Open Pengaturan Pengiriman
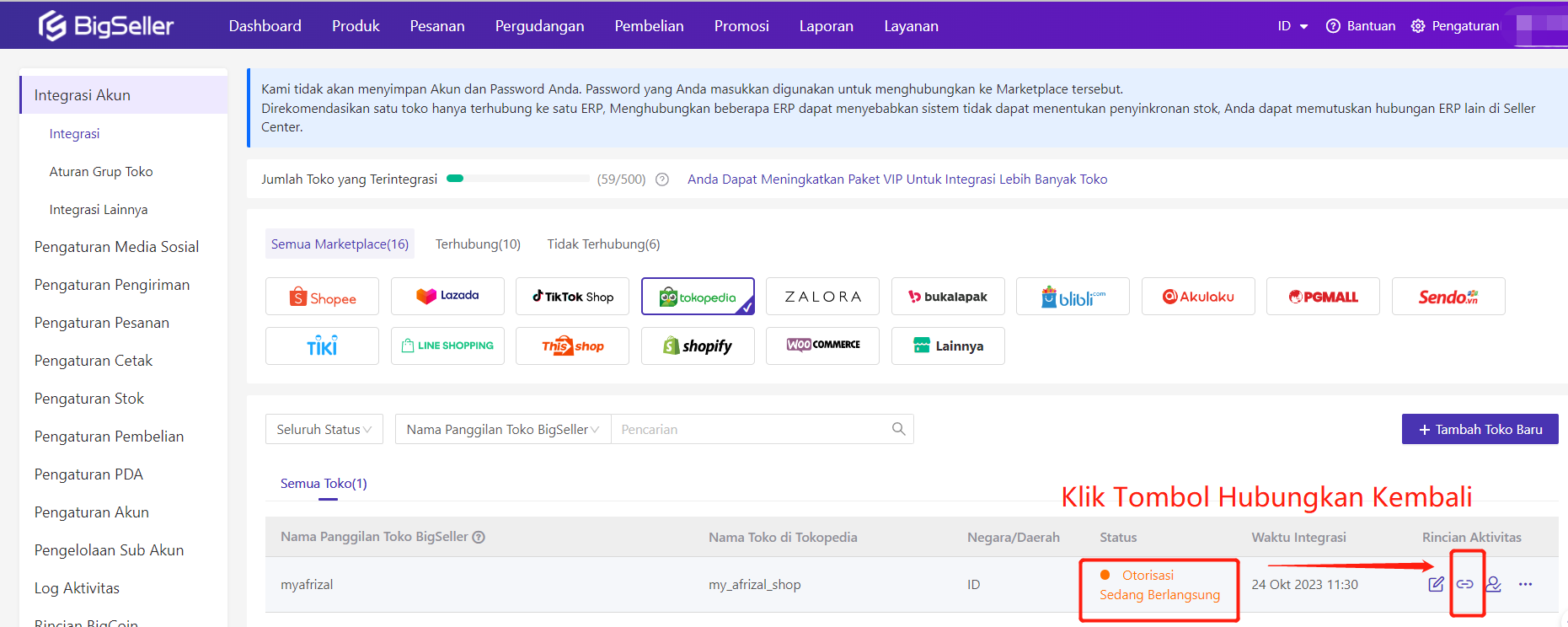Screen dimensions: 1568x627 112,285
